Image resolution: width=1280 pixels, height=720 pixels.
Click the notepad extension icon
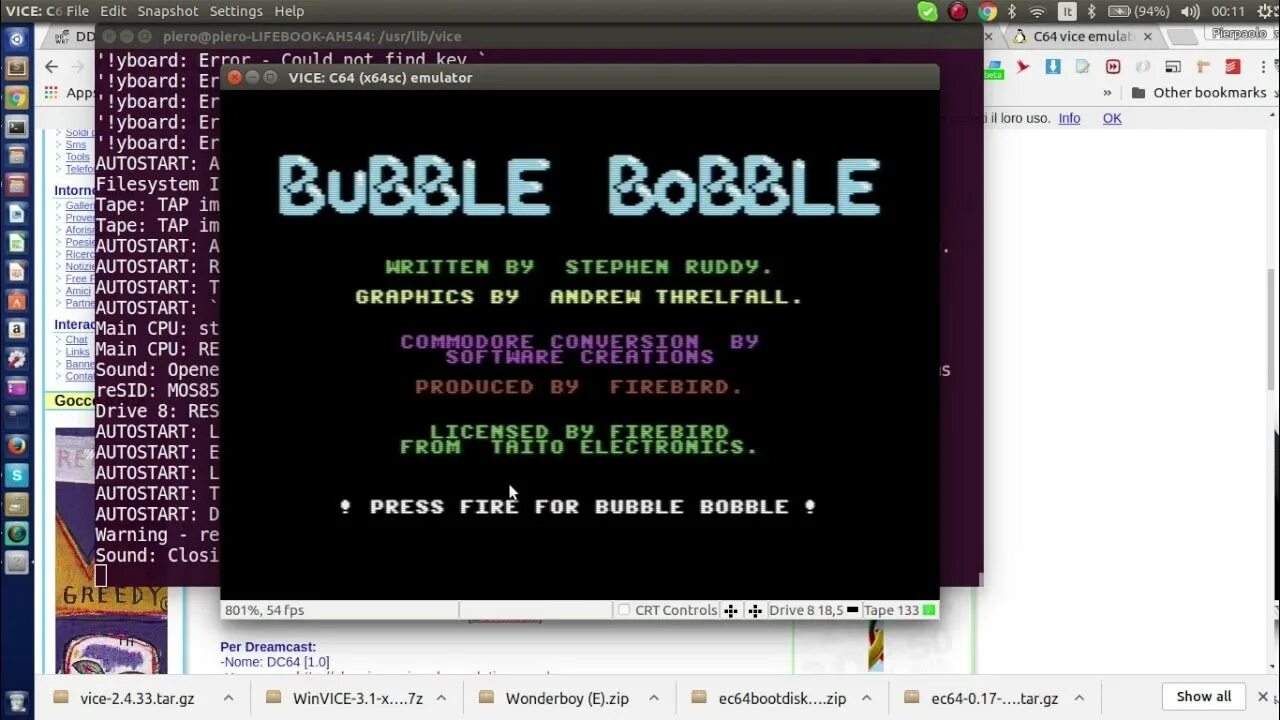click(x=1083, y=67)
